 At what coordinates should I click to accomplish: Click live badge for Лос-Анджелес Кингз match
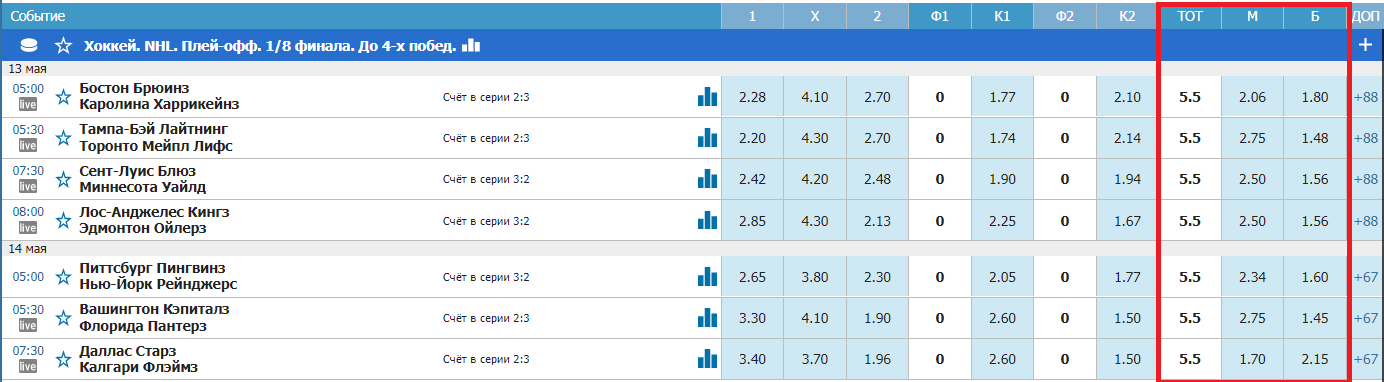pyautogui.click(x=28, y=228)
